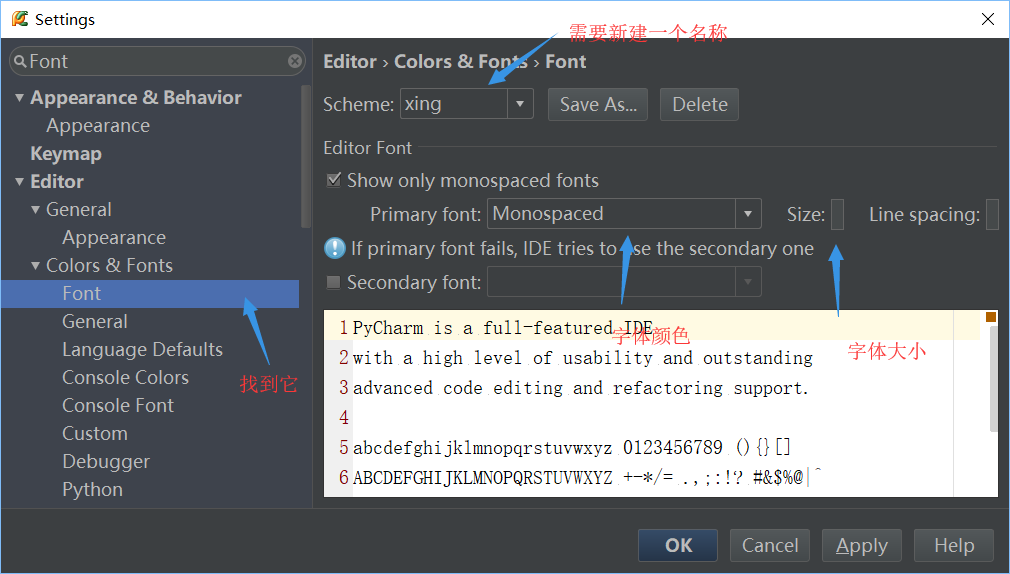
Task: Open the Secondary font dropdown arrow
Action: tap(748, 282)
